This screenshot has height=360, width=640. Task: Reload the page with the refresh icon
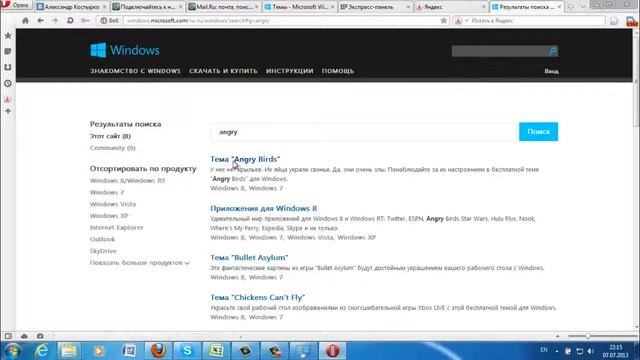(70, 20)
